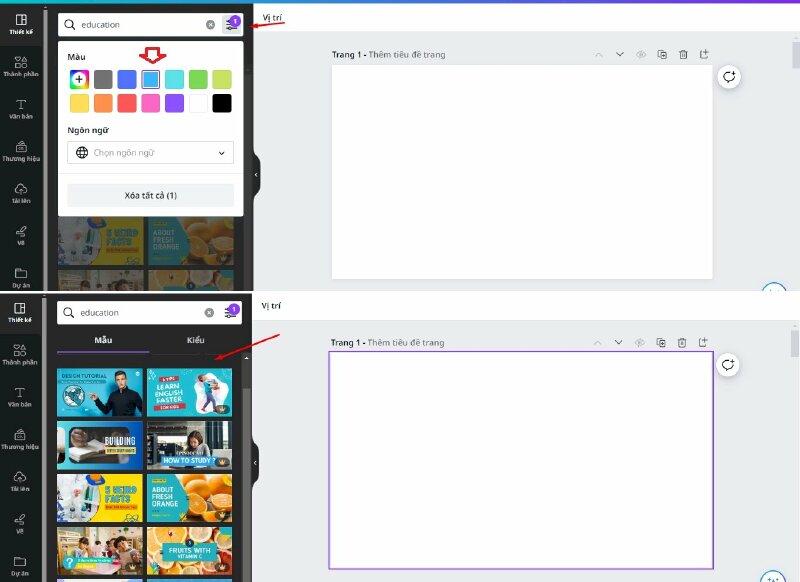Pick the black color swatch
800x582 pixels.
coord(221,103)
